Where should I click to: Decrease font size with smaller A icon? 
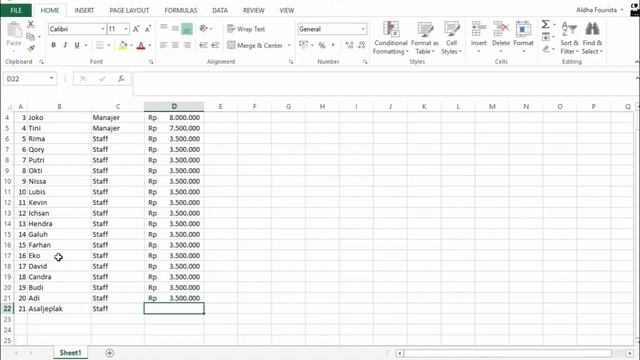(148, 29)
